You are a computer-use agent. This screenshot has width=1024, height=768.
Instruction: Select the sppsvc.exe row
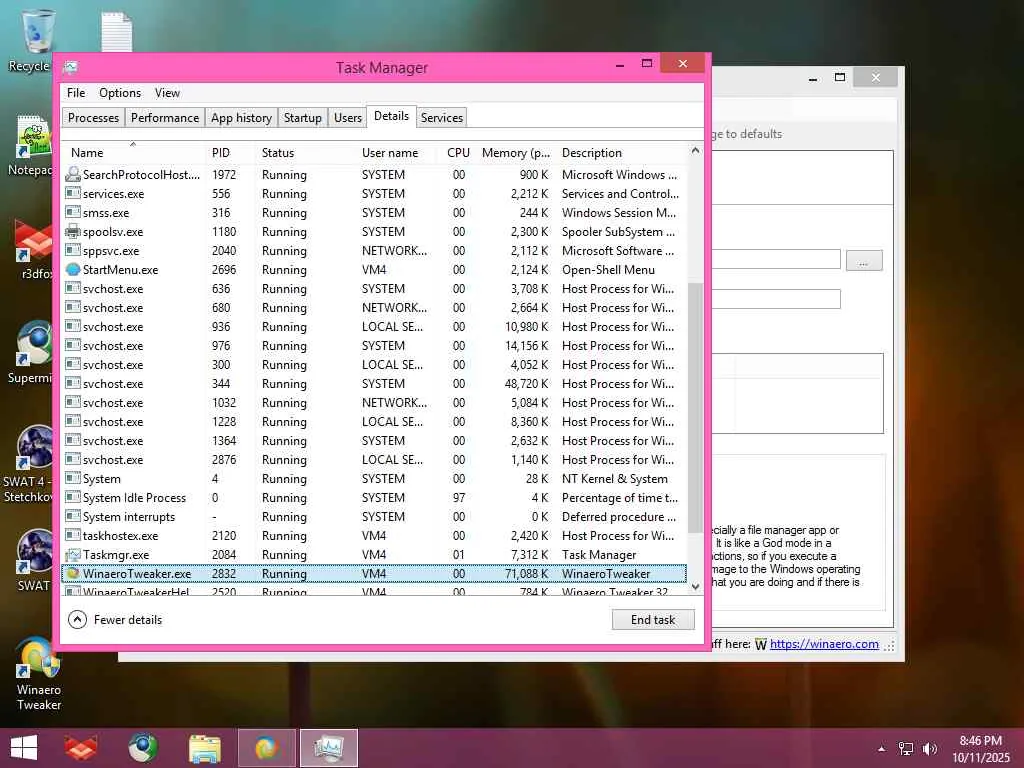[x=374, y=251]
